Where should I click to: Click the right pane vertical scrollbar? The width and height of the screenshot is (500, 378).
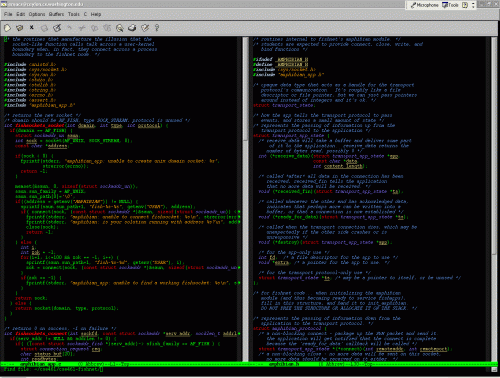(x=494, y=199)
